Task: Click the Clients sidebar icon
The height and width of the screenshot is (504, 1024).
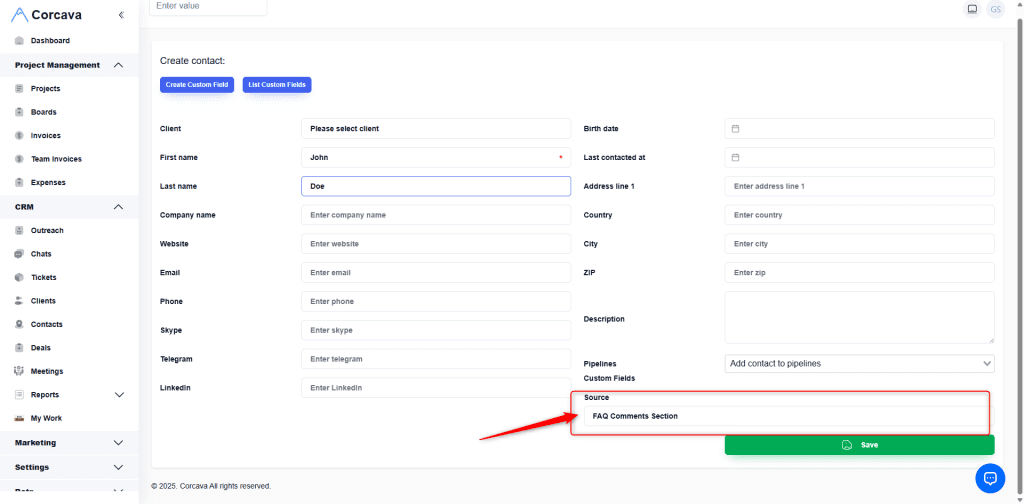Action: [19, 301]
